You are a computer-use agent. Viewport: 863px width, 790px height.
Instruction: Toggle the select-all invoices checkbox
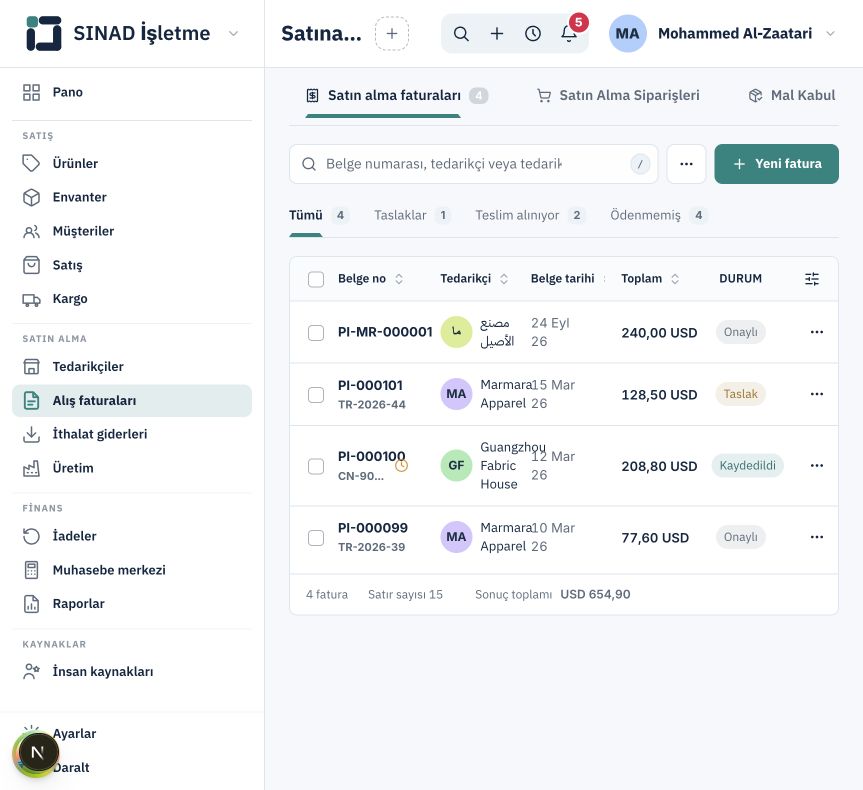[316, 279]
